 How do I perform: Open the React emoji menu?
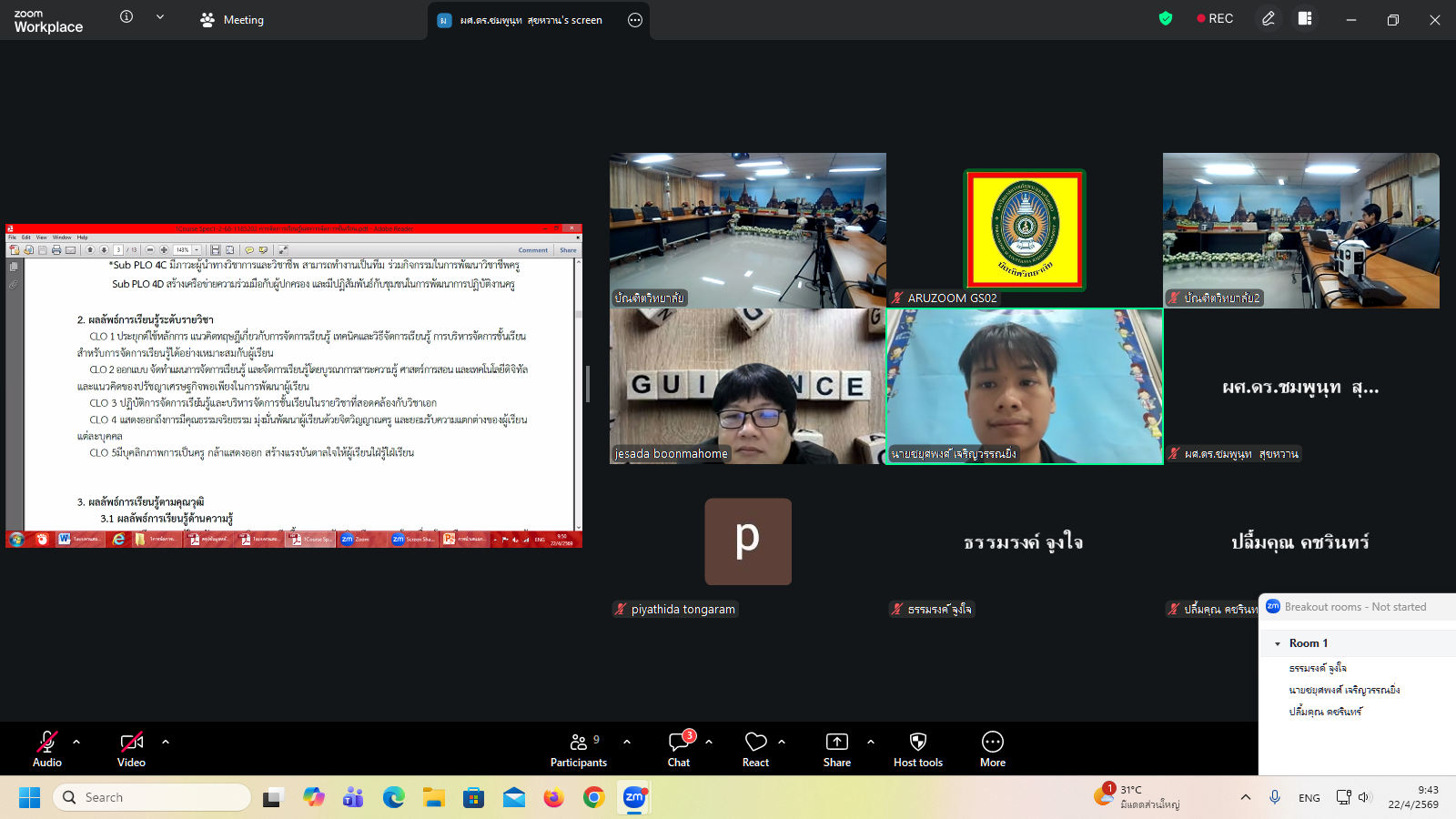(x=755, y=749)
